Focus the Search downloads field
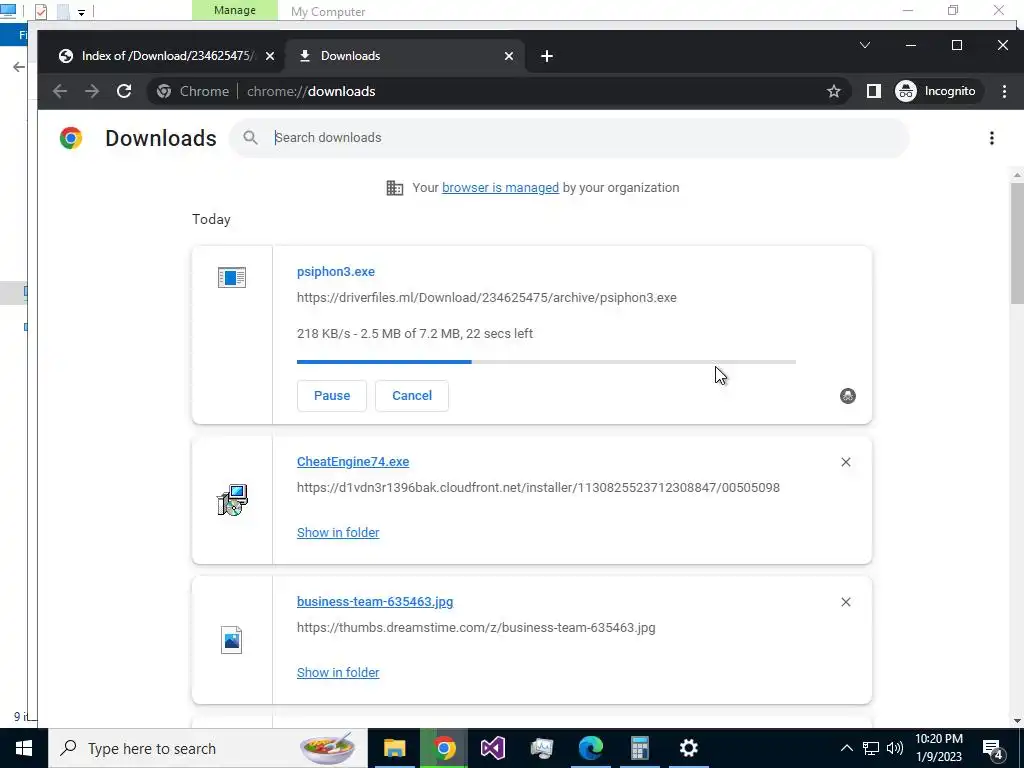The width and height of the screenshot is (1024, 768). click(568, 138)
